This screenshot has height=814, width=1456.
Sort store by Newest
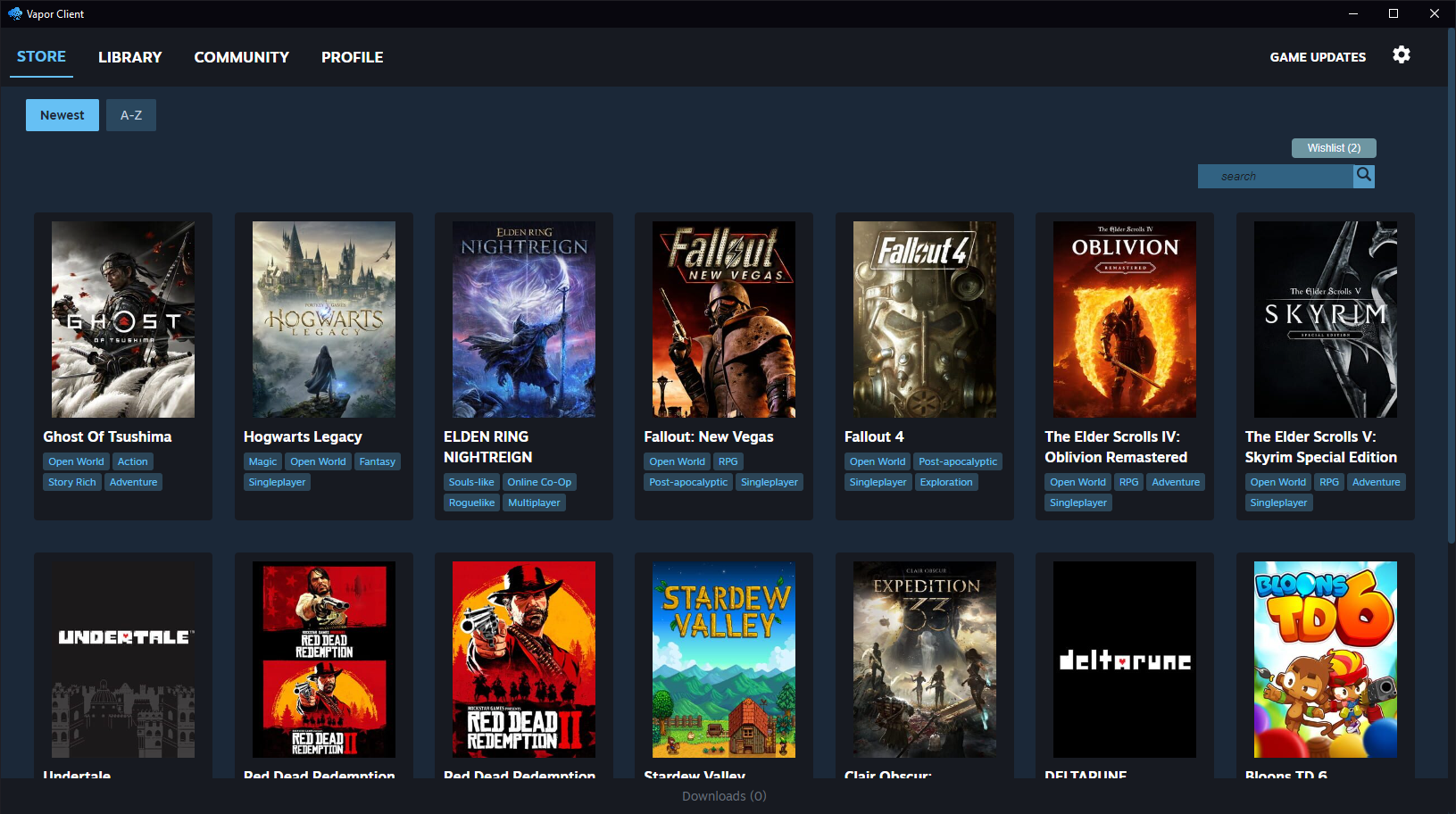[x=62, y=115]
